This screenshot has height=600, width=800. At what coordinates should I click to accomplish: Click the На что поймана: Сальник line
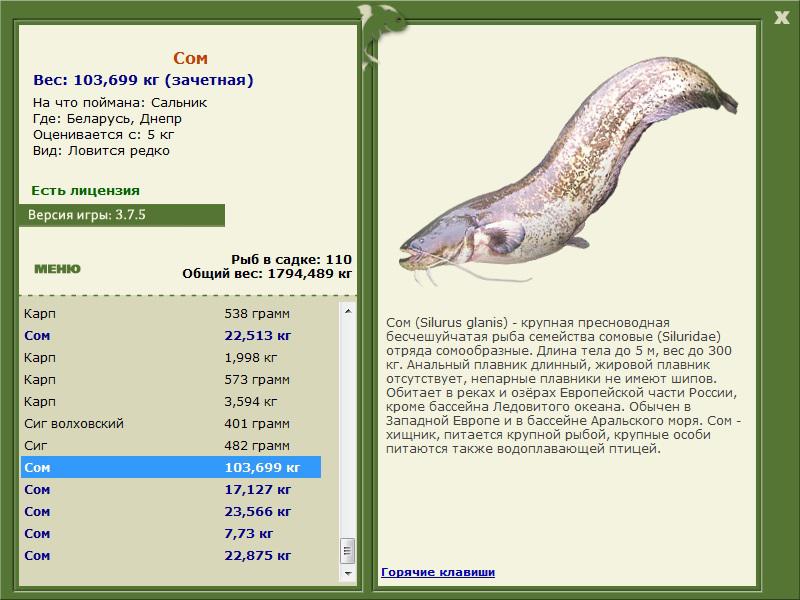tap(120, 103)
